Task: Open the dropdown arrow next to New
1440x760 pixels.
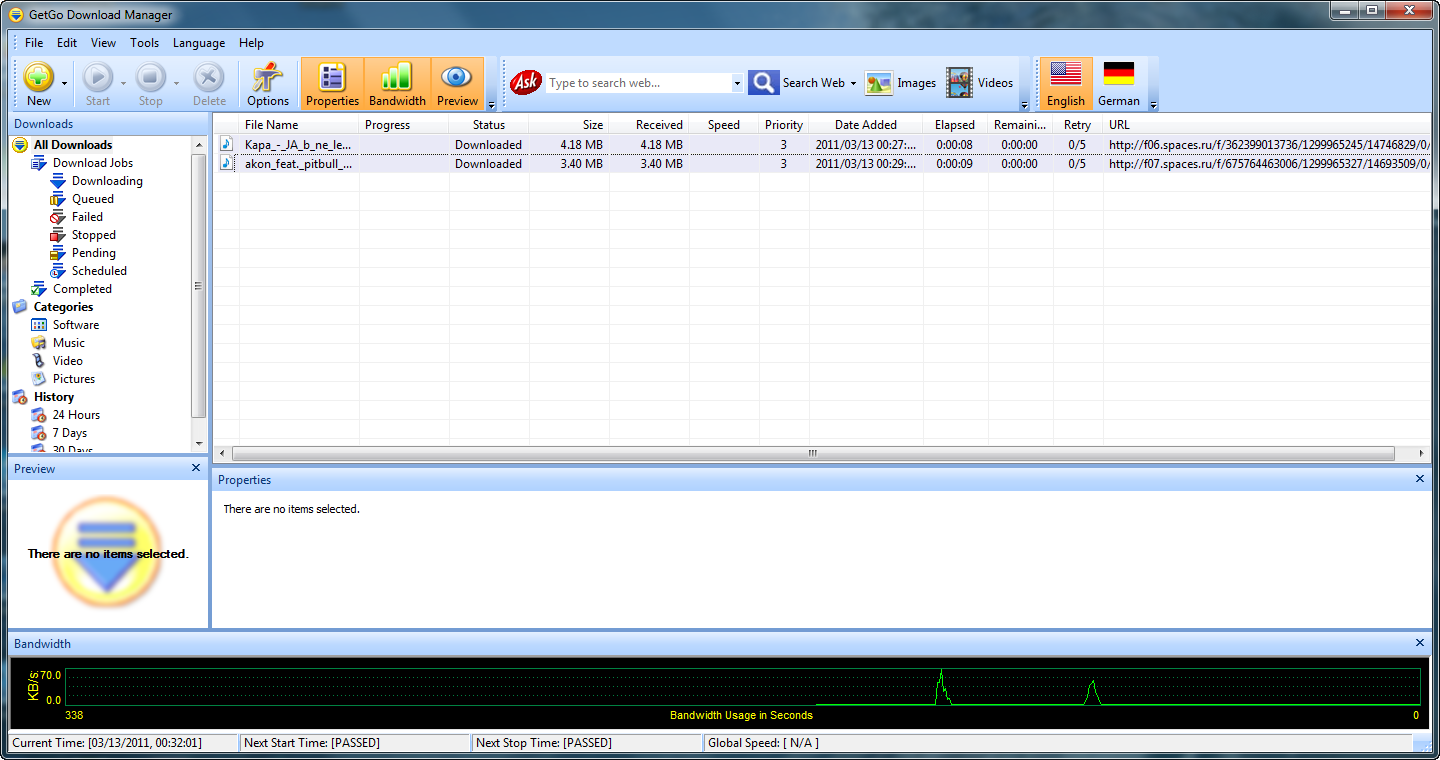Action: click(x=65, y=84)
